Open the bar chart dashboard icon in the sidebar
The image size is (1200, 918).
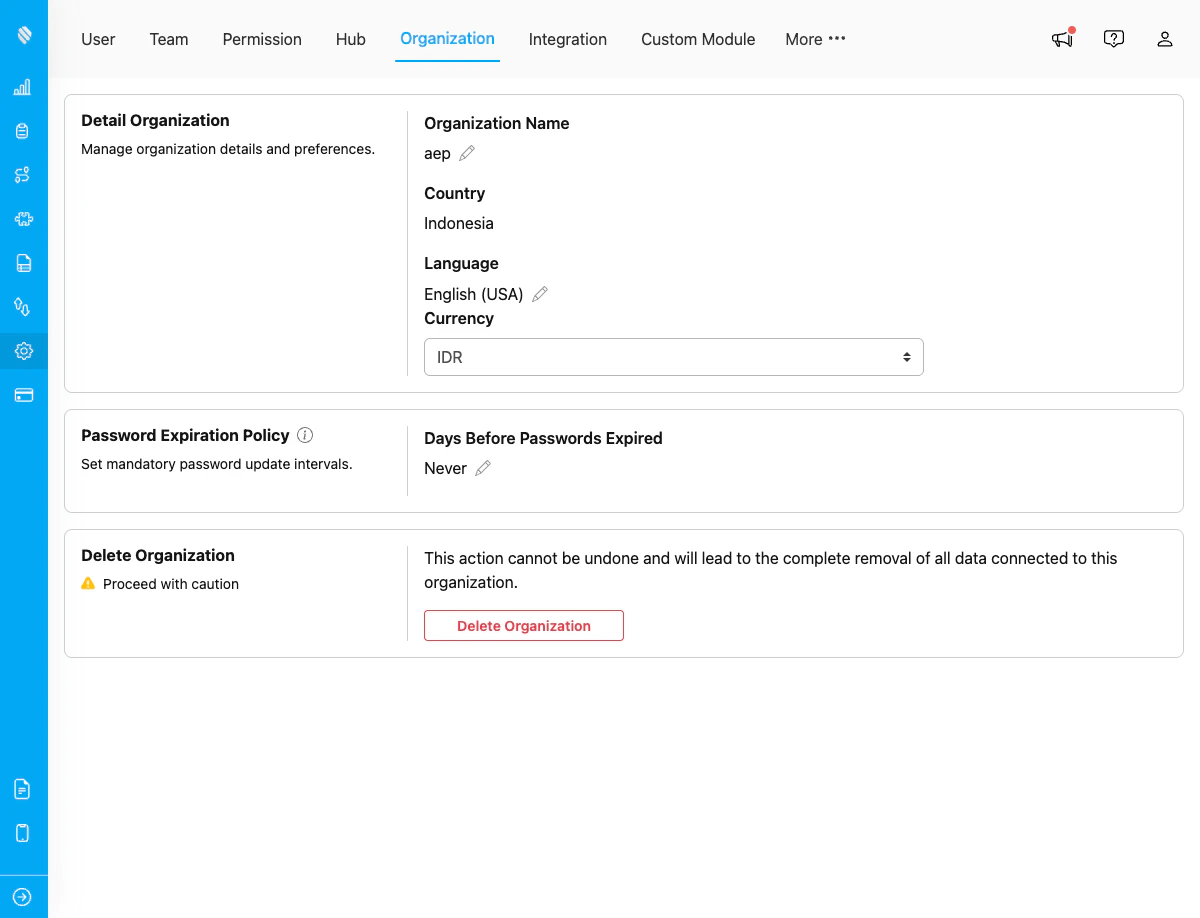click(23, 87)
